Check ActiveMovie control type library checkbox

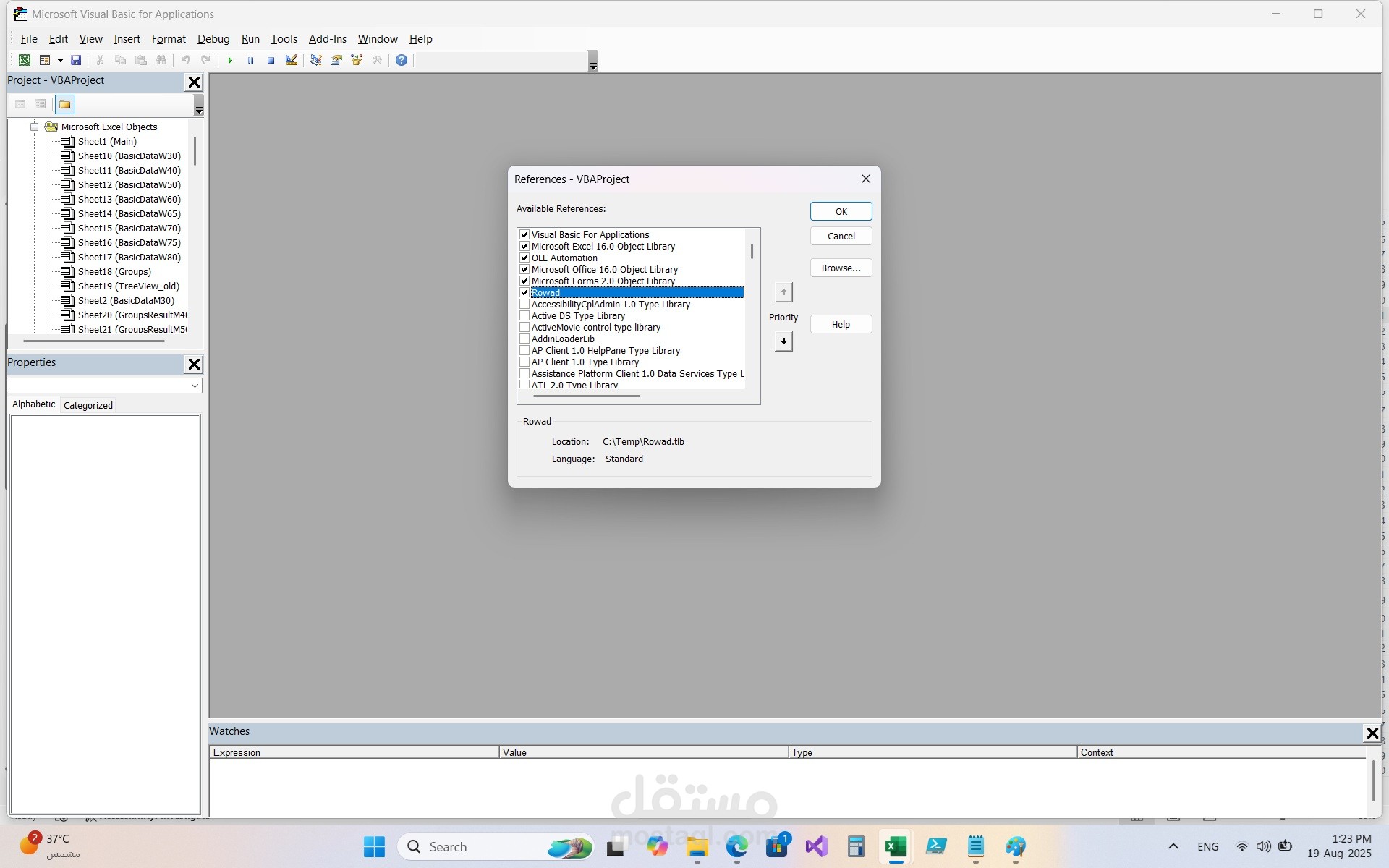point(524,327)
